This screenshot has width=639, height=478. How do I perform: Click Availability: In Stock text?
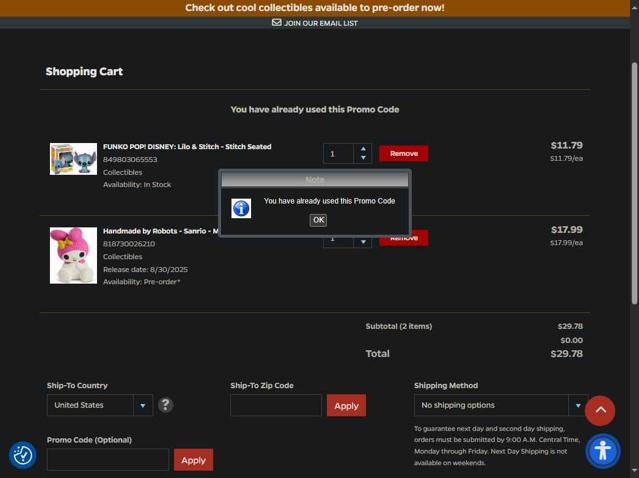(x=137, y=185)
